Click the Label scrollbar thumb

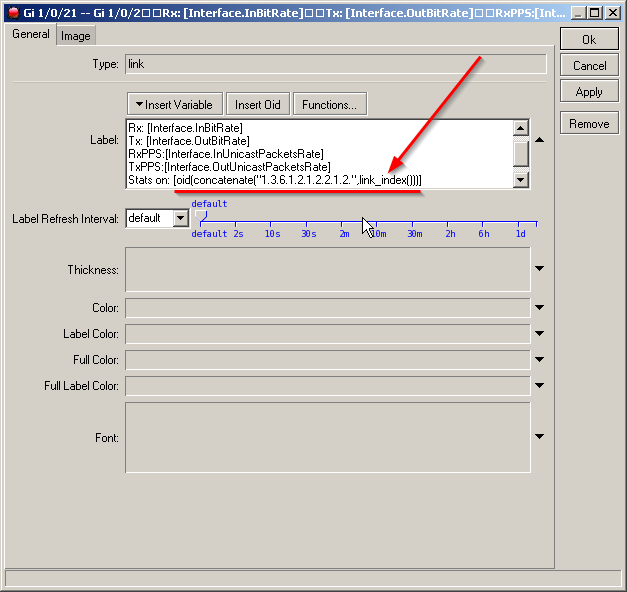pyautogui.click(x=521, y=154)
